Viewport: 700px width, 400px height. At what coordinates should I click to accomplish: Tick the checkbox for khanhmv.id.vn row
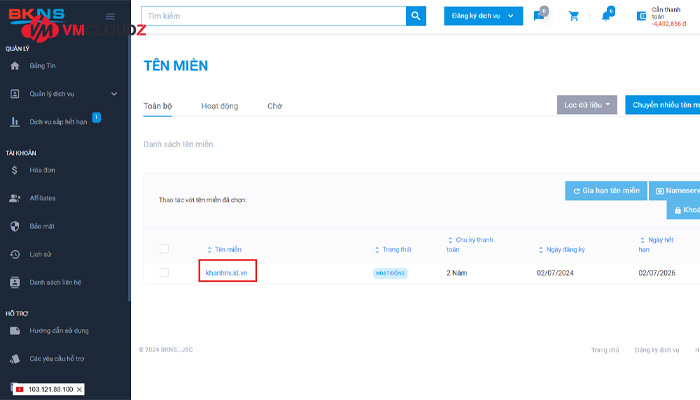pyautogui.click(x=164, y=272)
